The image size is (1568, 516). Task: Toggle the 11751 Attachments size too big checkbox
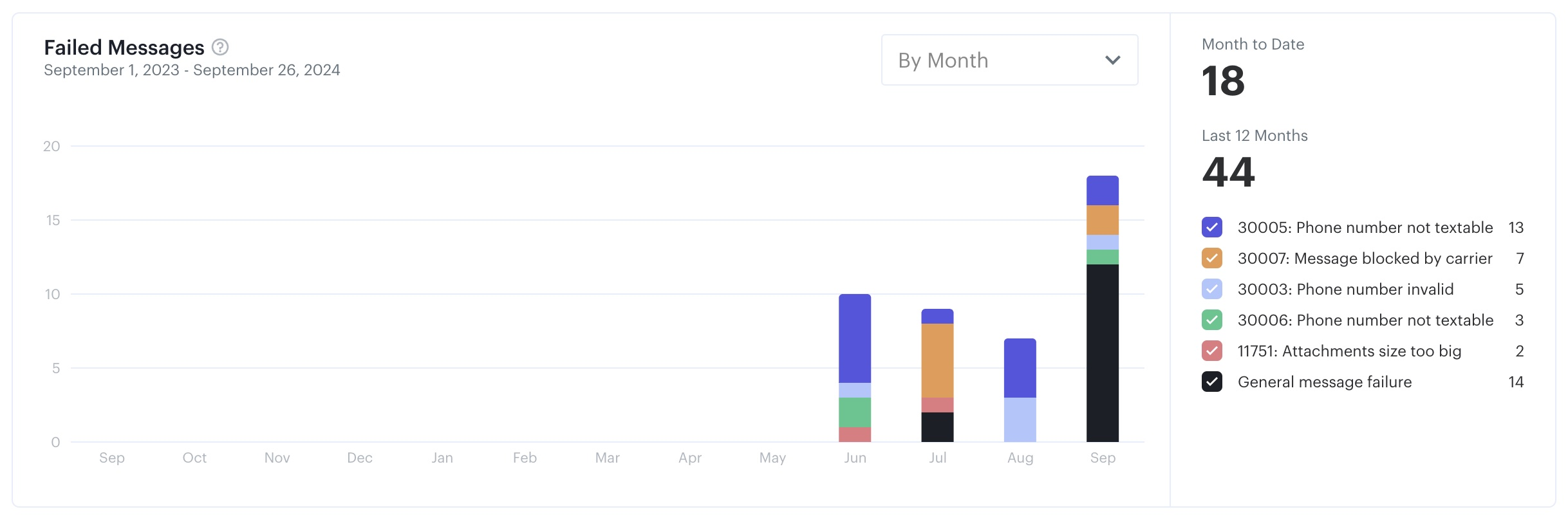point(1211,351)
